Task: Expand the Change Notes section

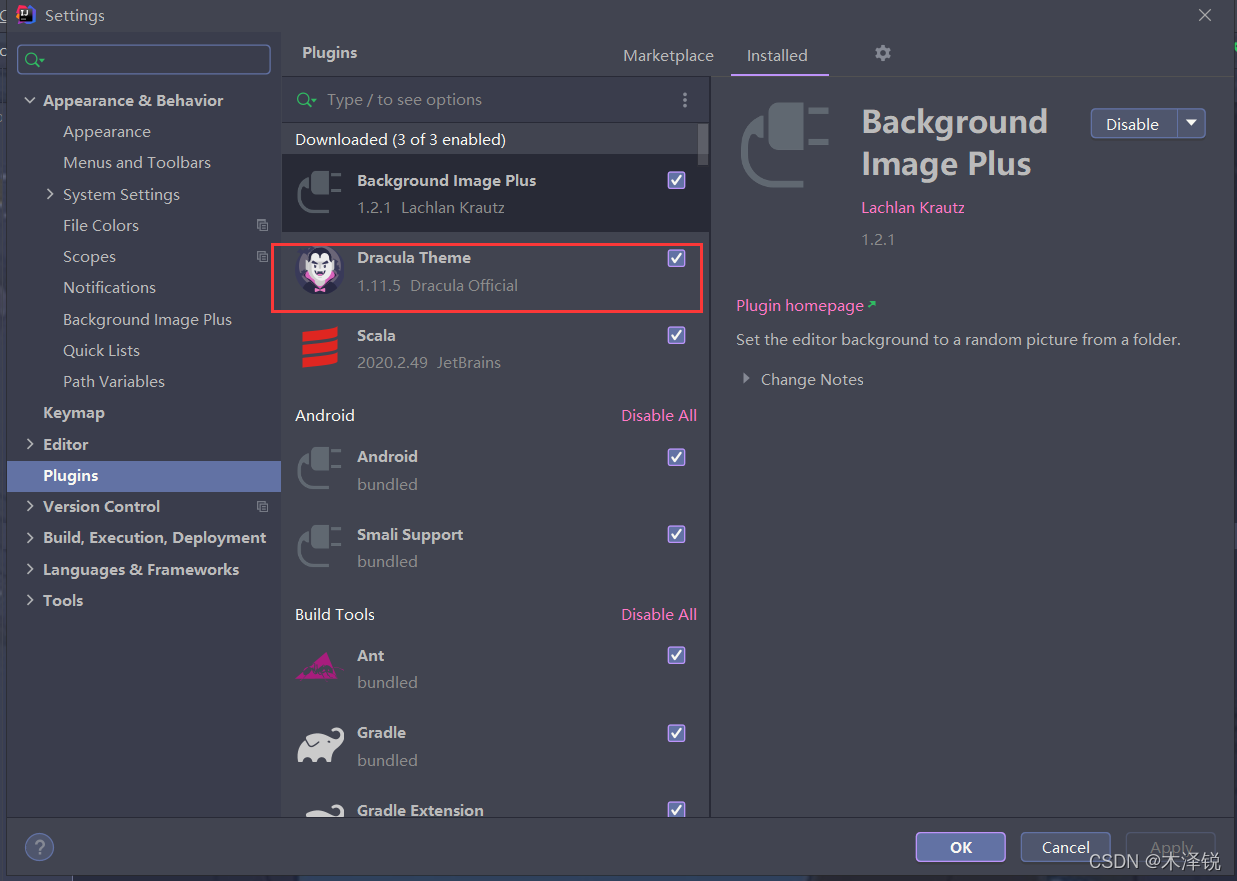Action: point(746,379)
